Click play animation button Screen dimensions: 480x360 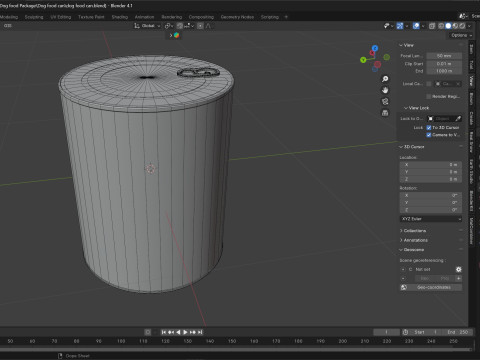(x=185, y=332)
